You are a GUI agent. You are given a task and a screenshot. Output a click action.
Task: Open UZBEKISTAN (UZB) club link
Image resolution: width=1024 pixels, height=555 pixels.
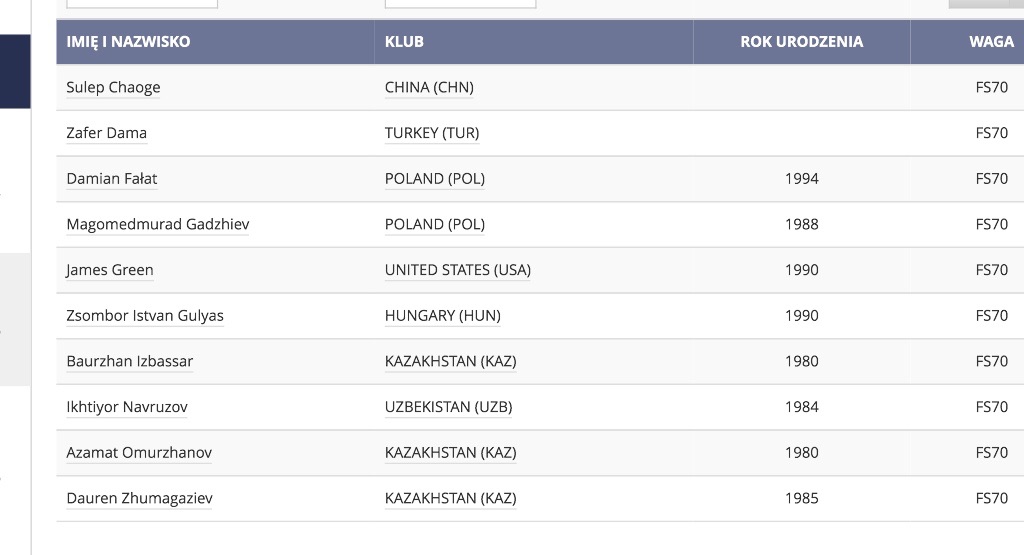coord(449,407)
